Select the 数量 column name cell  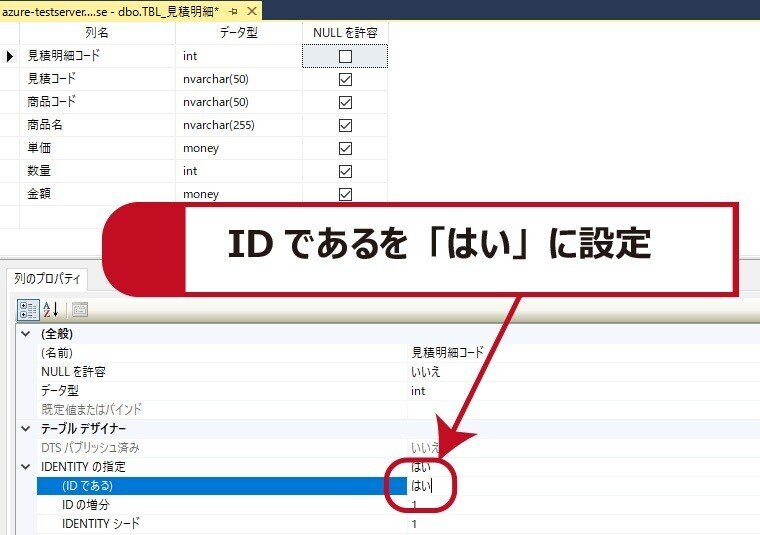(x=97, y=171)
